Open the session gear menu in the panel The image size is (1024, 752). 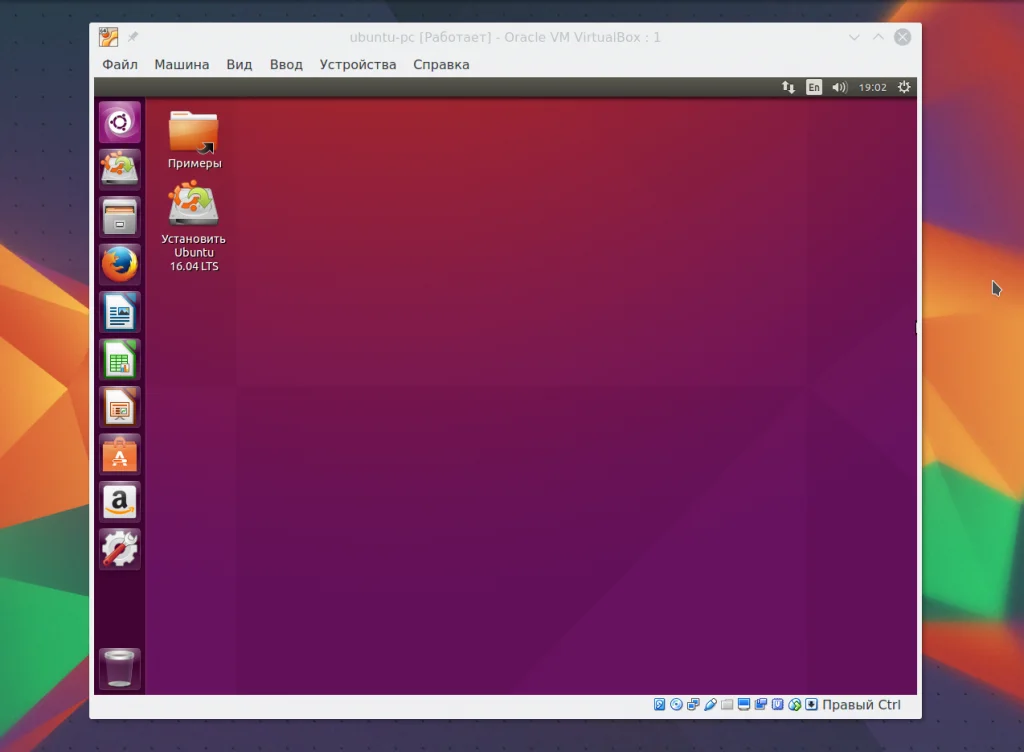coord(904,87)
